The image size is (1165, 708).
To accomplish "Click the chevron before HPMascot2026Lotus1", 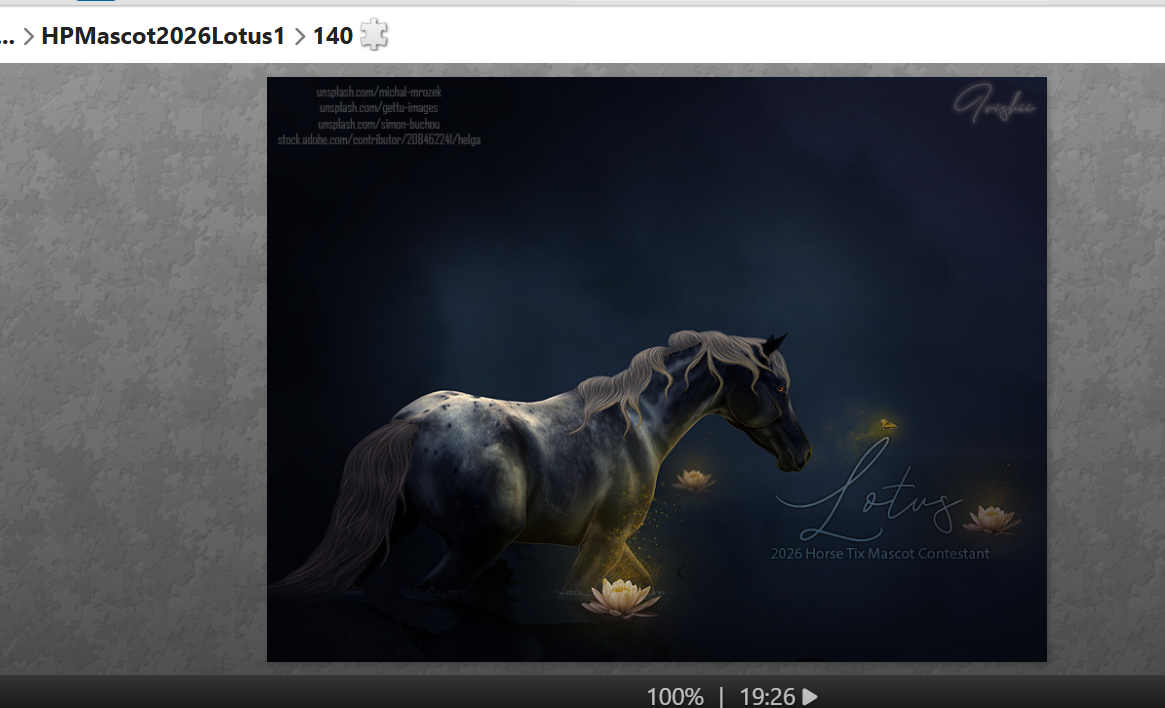I will (x=29, y=36).
